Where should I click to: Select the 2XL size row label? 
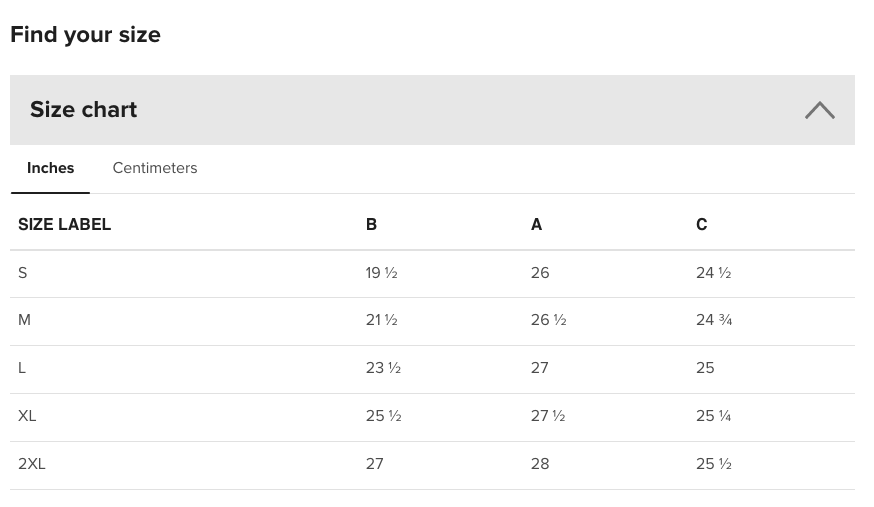31,464
